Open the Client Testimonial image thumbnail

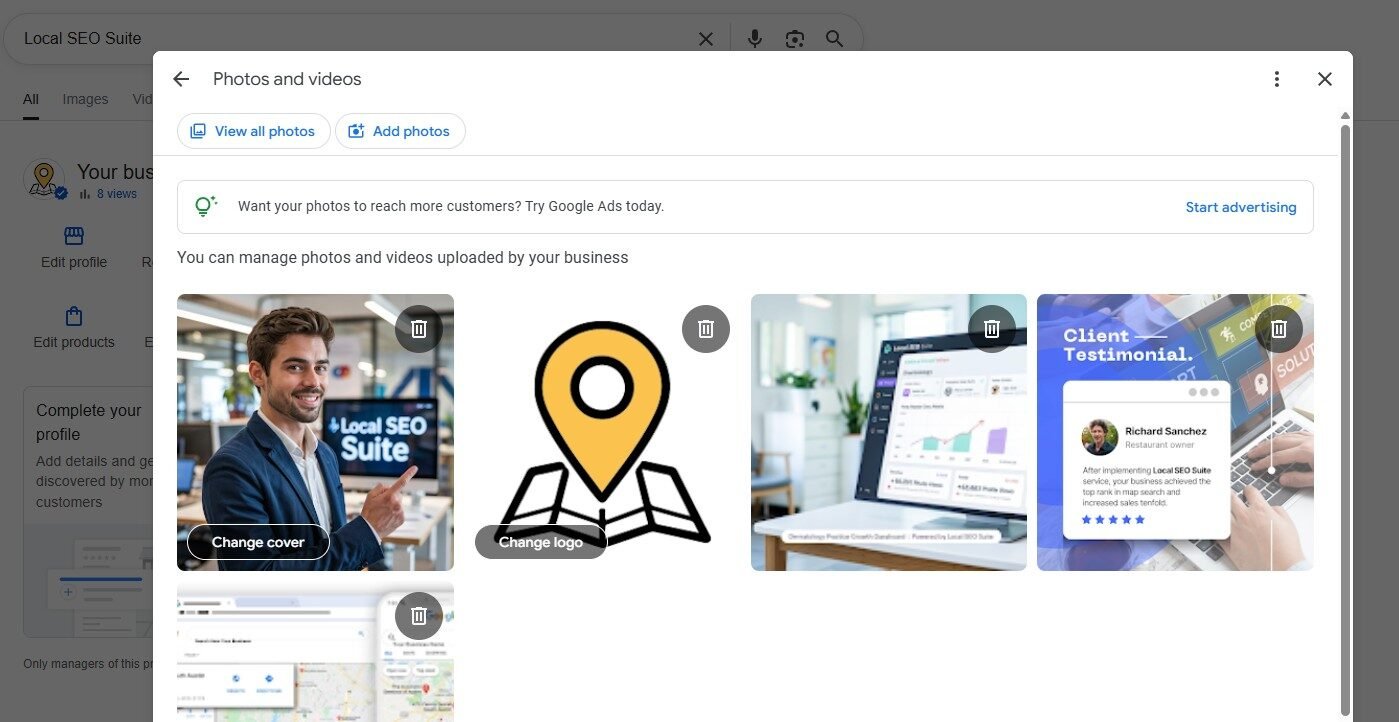1150,460
